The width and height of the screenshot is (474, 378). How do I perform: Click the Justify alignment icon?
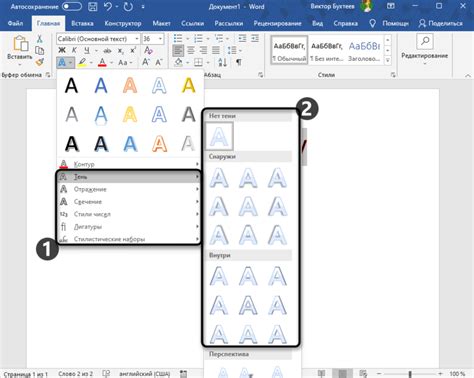pyautogui.click(x=216, y=50)
